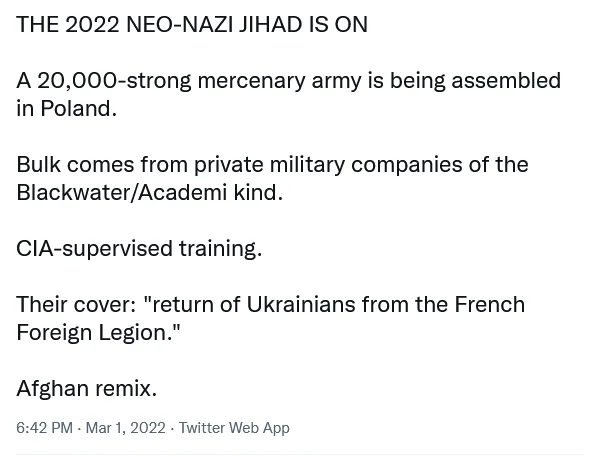Click the all-caps headline of the tweet
This screenshot has width=598, height=456.
[x=192, y=24]
